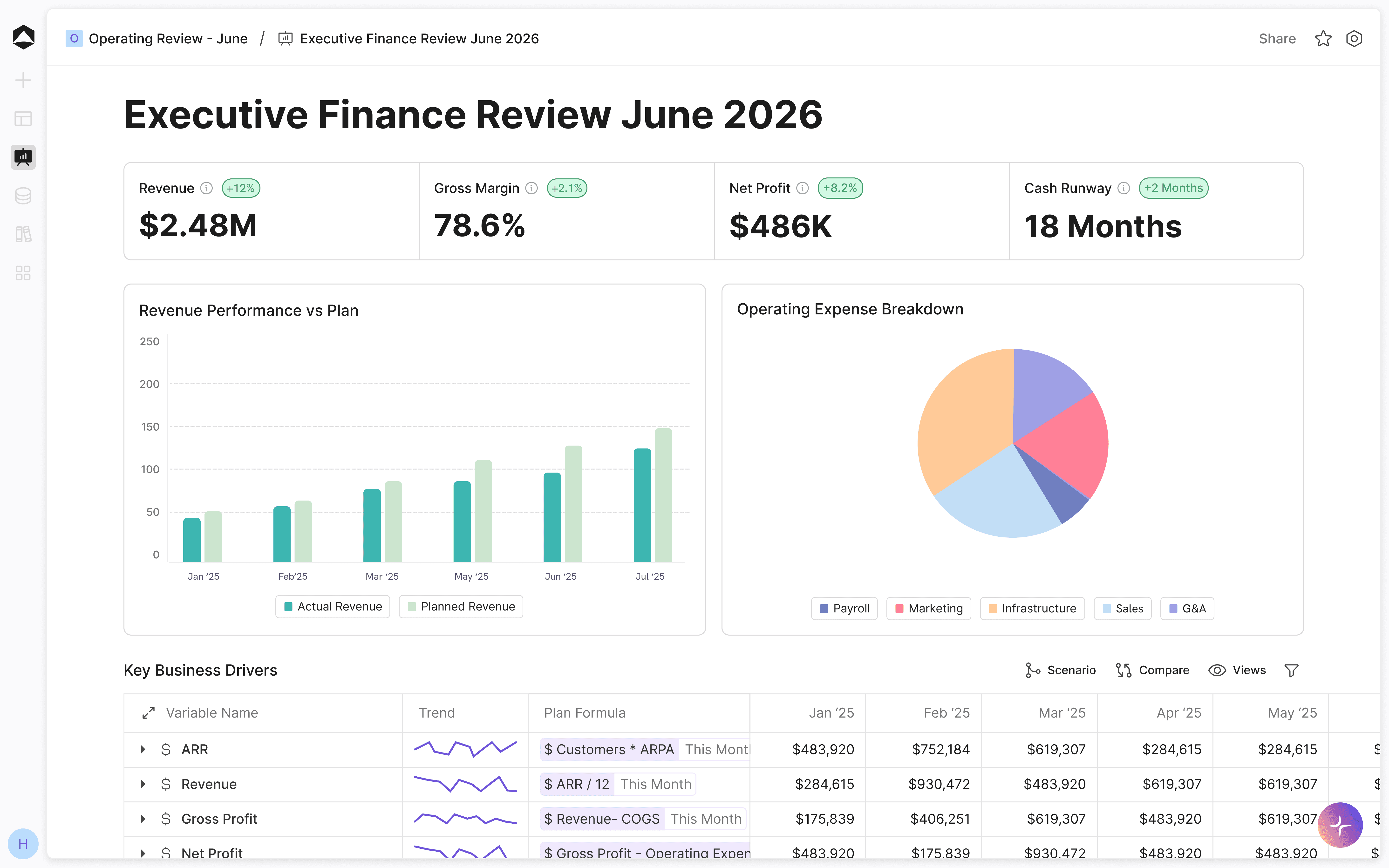Toggle Planned Revenue legend series
The width and height of the screenshot is (1389, 868).
(x=461, y=607)
